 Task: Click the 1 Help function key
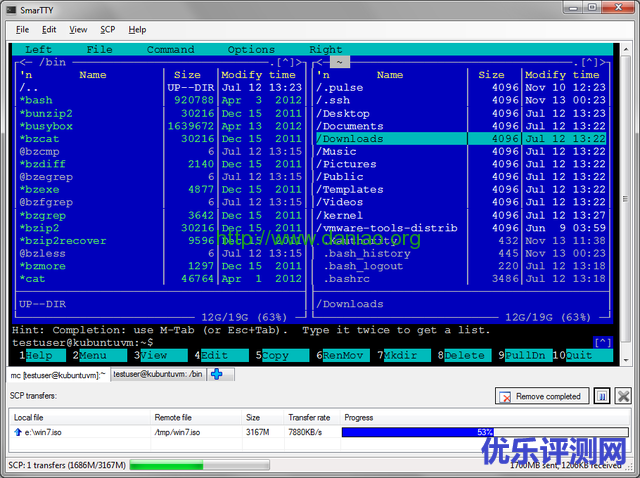(x=42, y=356)
